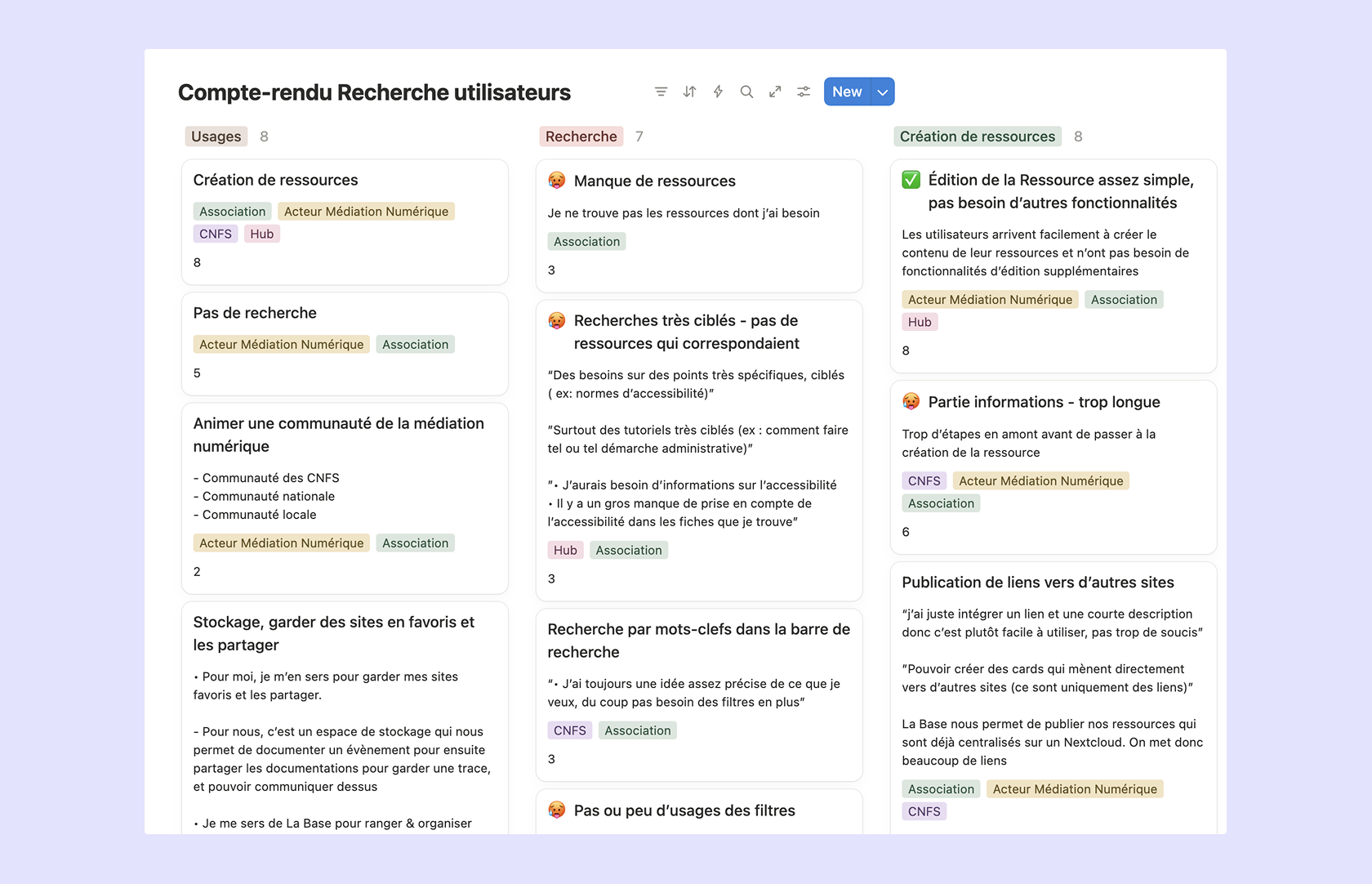The image size is (1372, 884).
Task: Open the filter options icon
Action: coord(661,92)
